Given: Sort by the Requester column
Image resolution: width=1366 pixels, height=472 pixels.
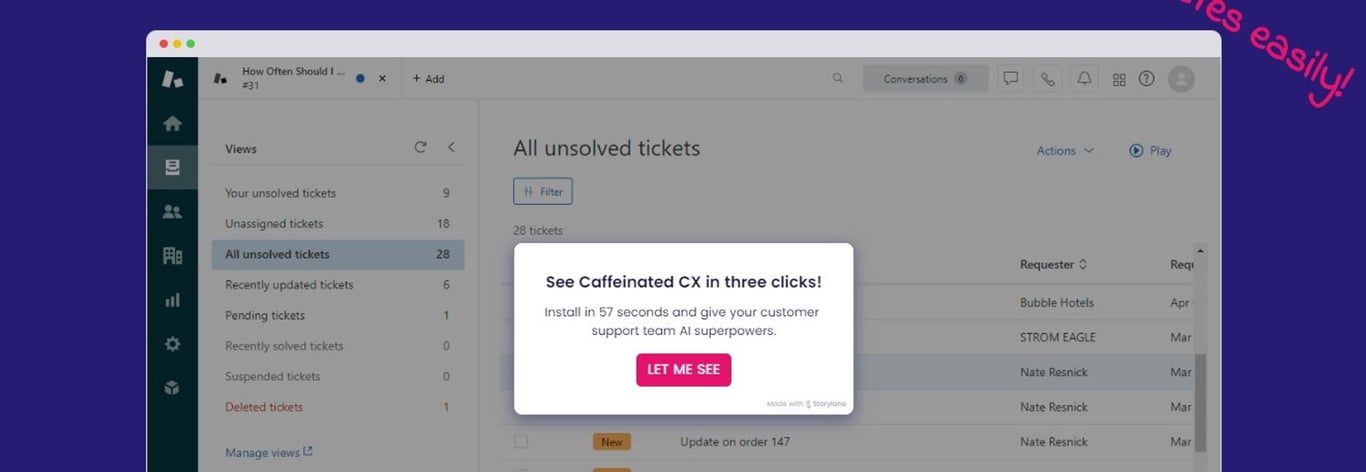Looking at the screenshot, I should click(1053, 265).
